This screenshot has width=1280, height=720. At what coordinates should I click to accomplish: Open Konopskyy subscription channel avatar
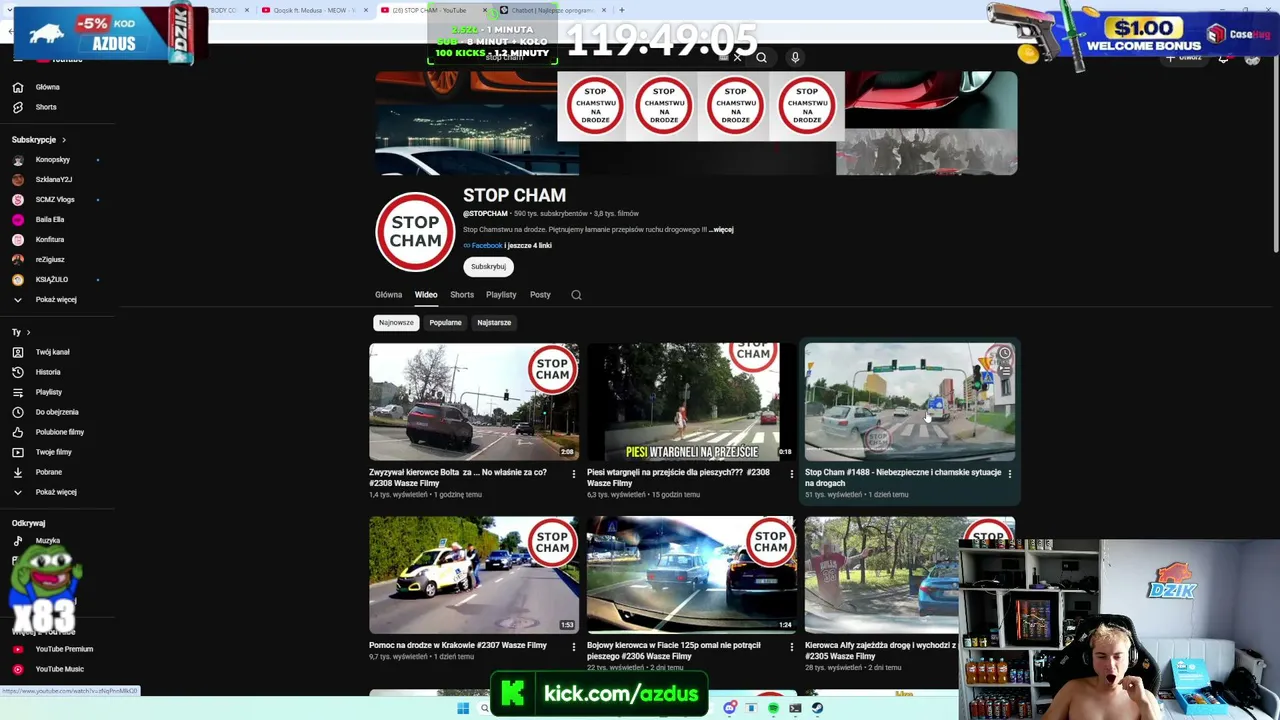tap(18, 160)
